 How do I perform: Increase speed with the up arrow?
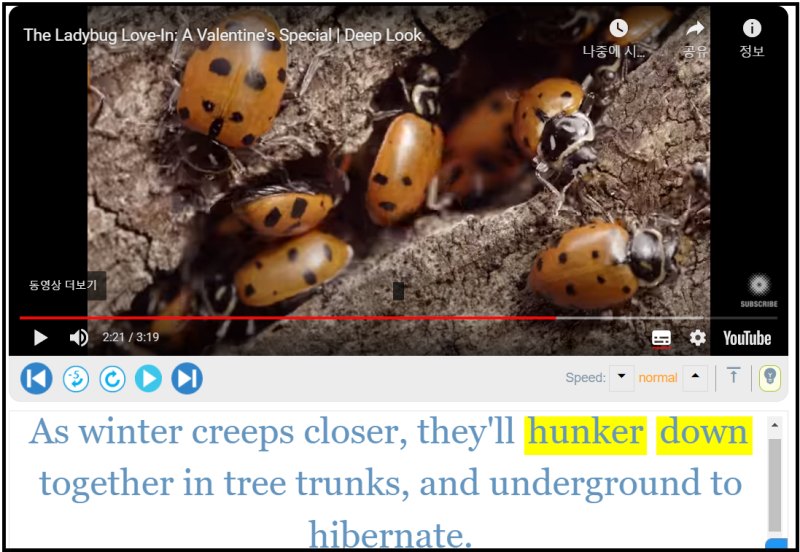click(x=695, y=378)
